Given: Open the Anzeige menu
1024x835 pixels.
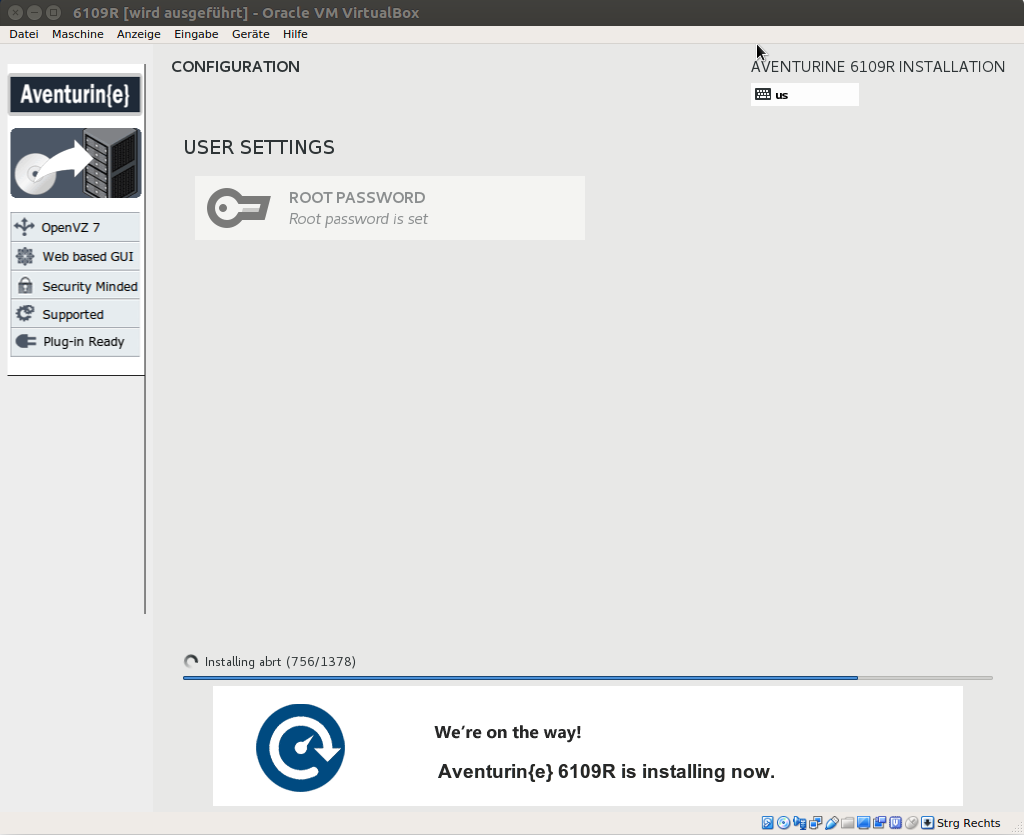Looking at the screenshot, I should pyautogui.click(x=138, y=34).
